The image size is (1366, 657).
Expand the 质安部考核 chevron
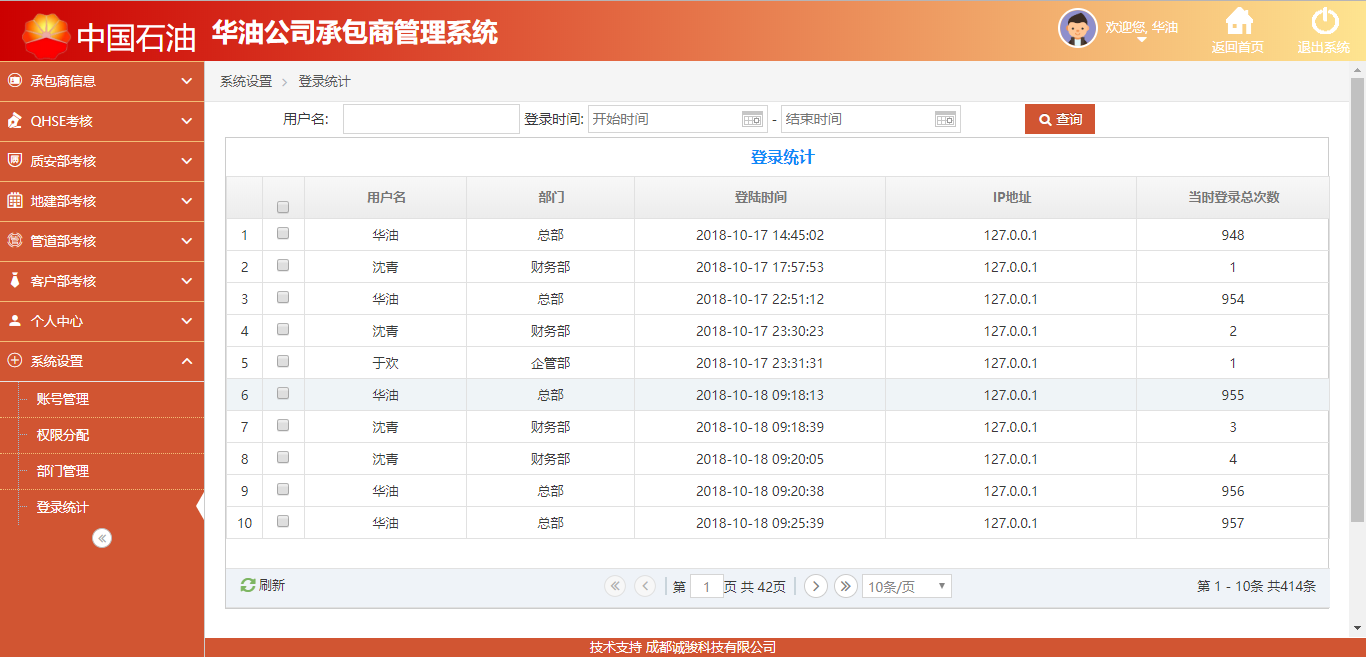187,161
